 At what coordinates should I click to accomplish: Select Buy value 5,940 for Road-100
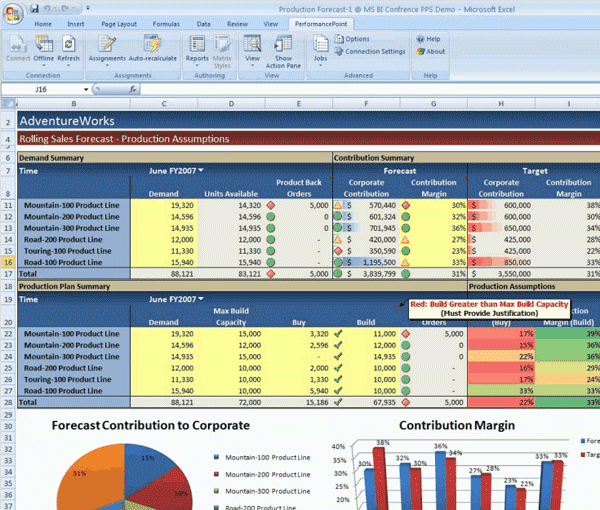pyautogui.click(x=299, y=391)
